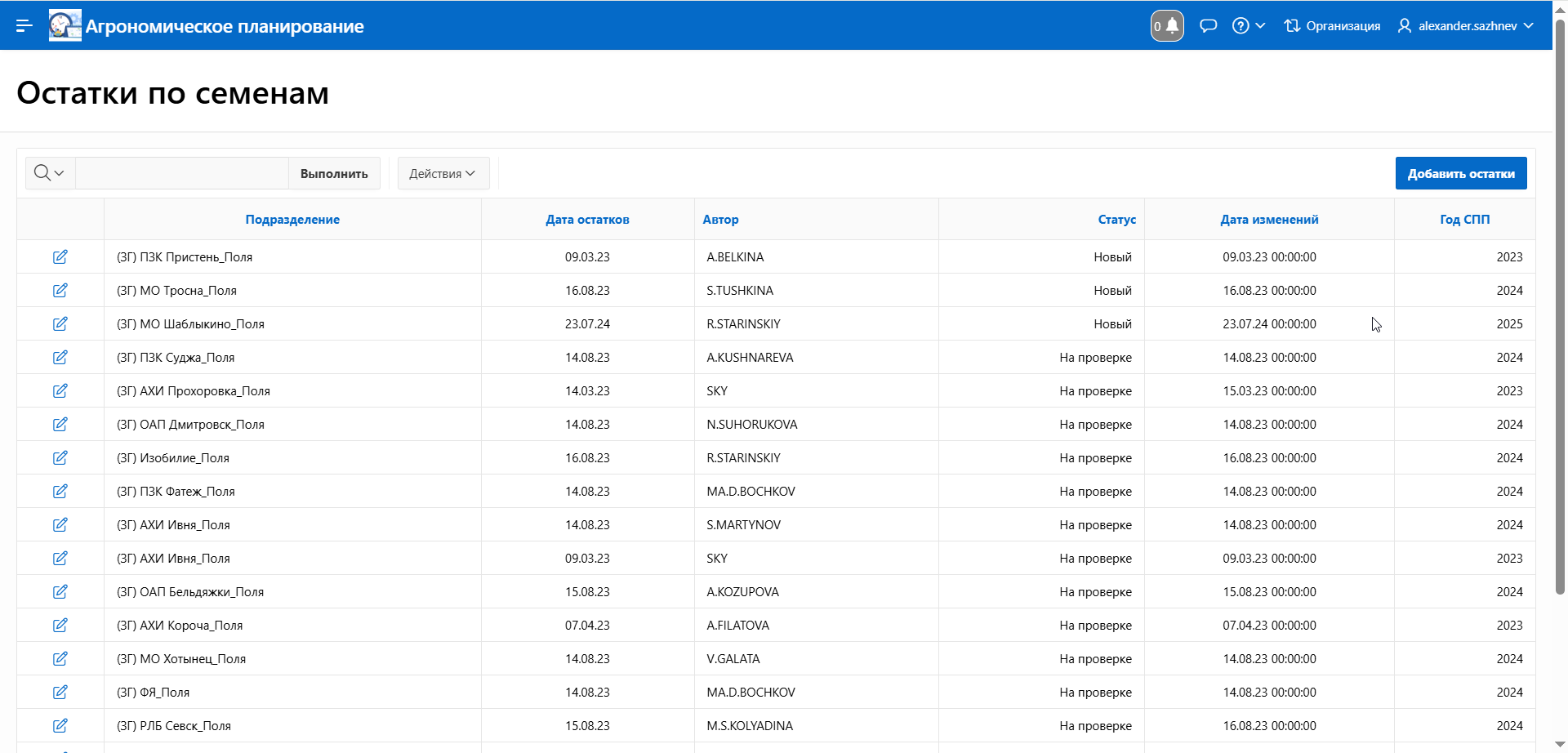The width and height of the screenshot is (1568, 753).
Task: Open the hamburger navigation menu
Action: click(x=24, y=26)
